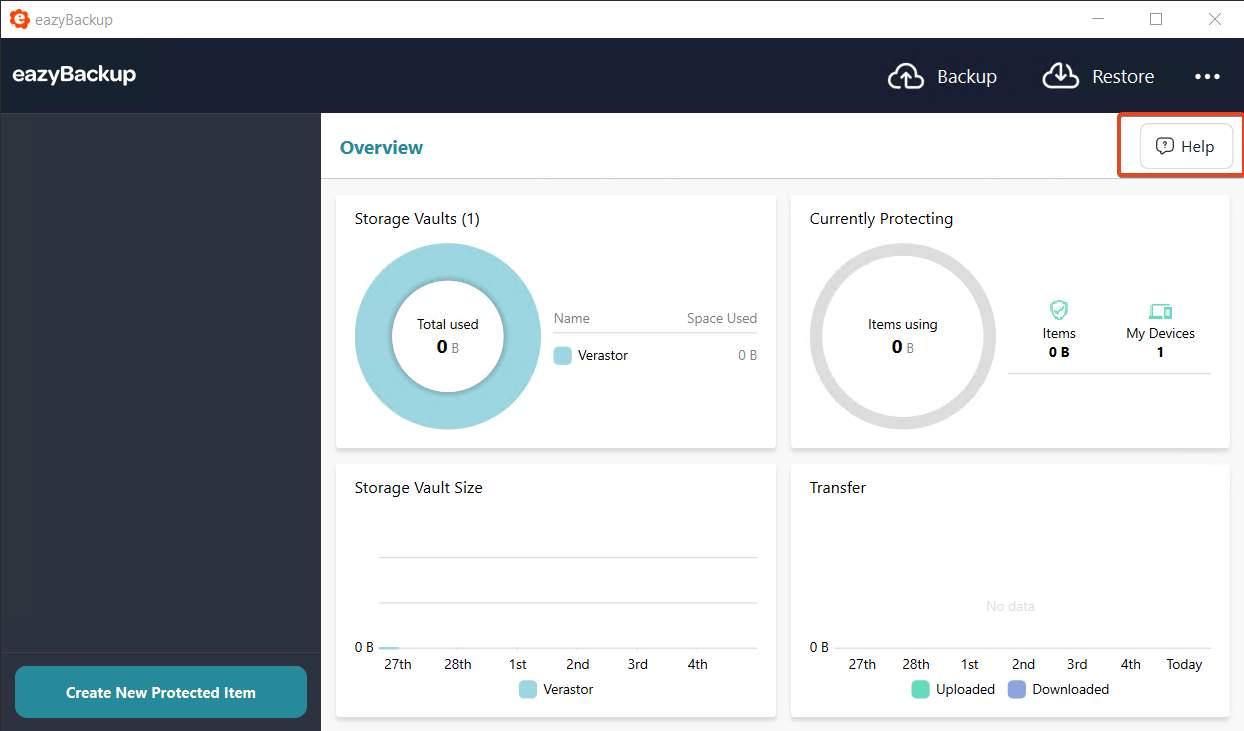This screenshot has height=731, width=1244.
Task: Click the Space Used column header
Action: click(721, 318)
